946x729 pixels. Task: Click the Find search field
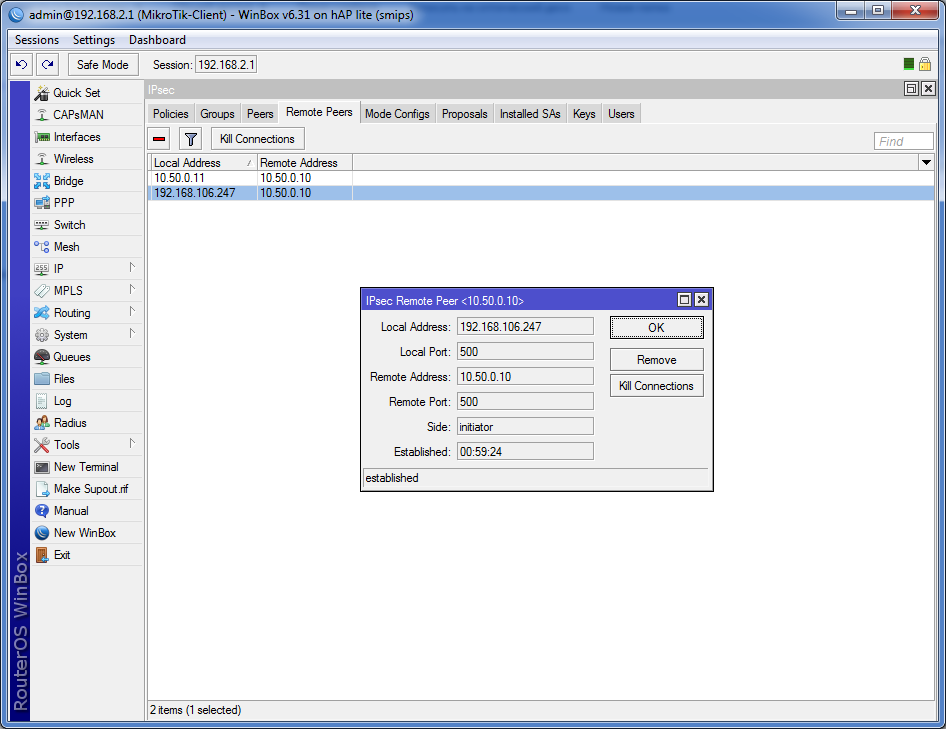tap(903, 141)
